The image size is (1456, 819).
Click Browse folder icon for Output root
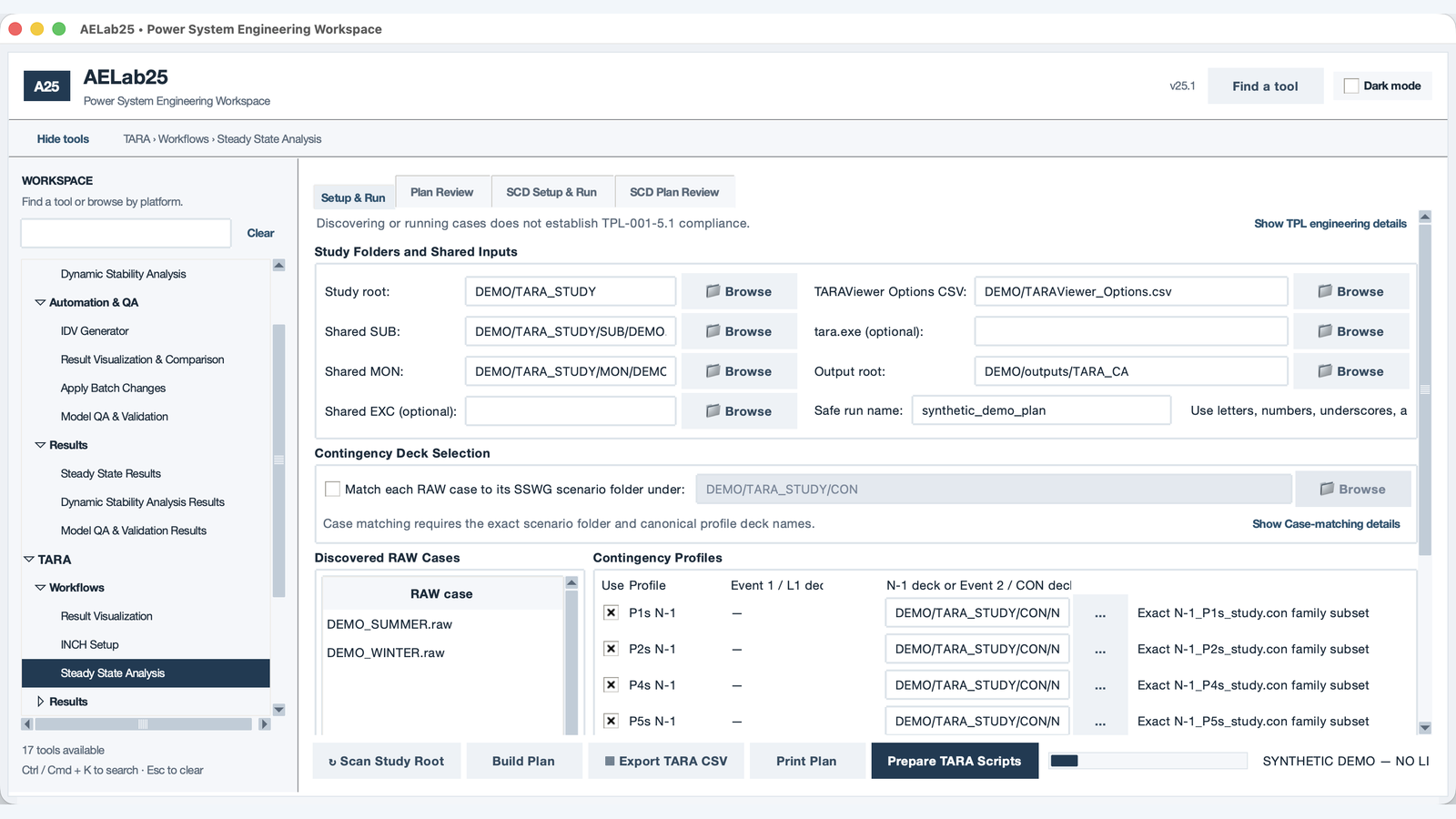coord(1326,371)
